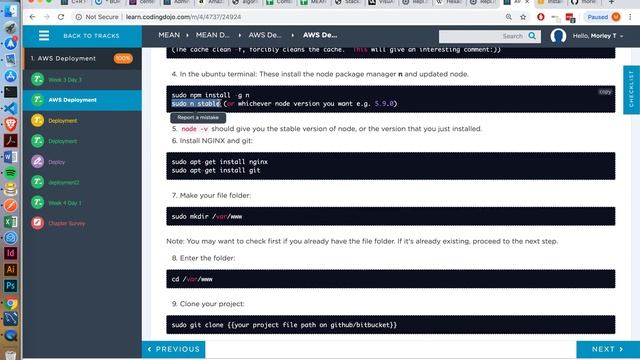Close the active AWS browser tab
This screenshot has width=640, height=360.
[527, 2]
